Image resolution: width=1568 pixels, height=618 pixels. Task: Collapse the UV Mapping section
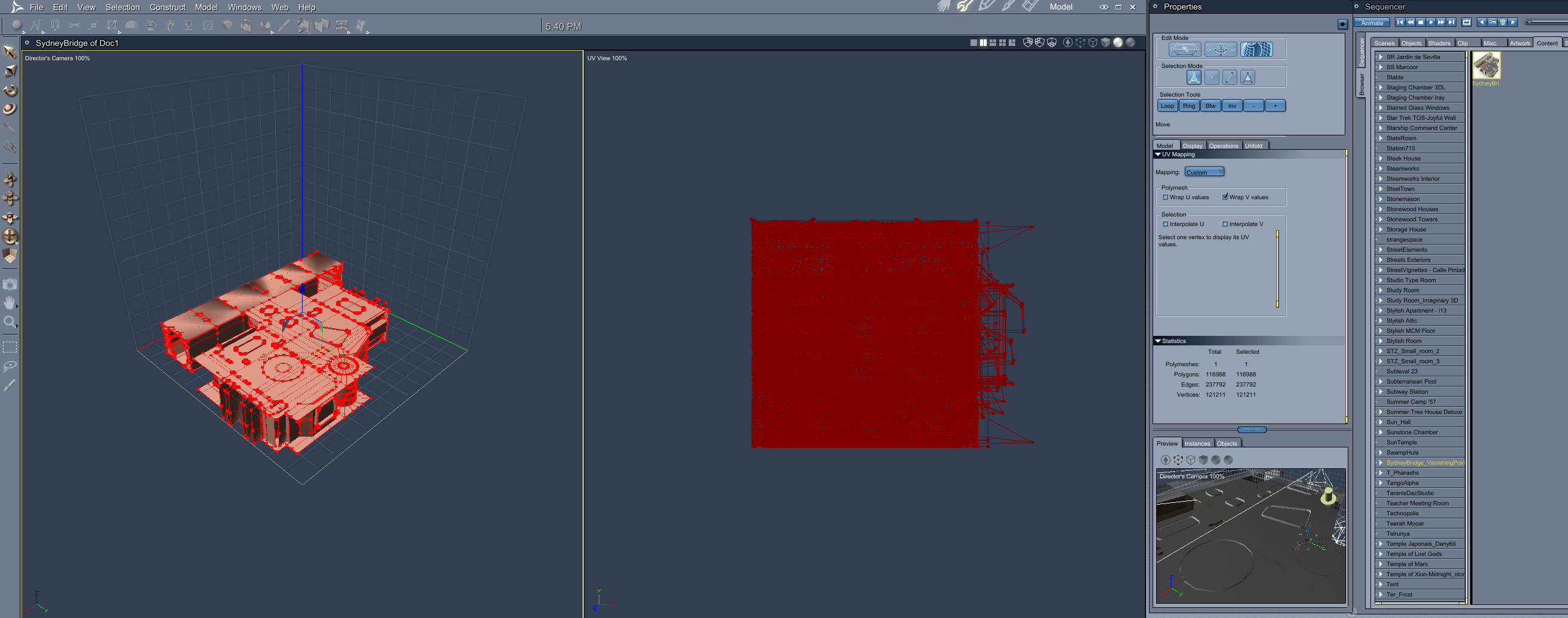[1158, 154]
